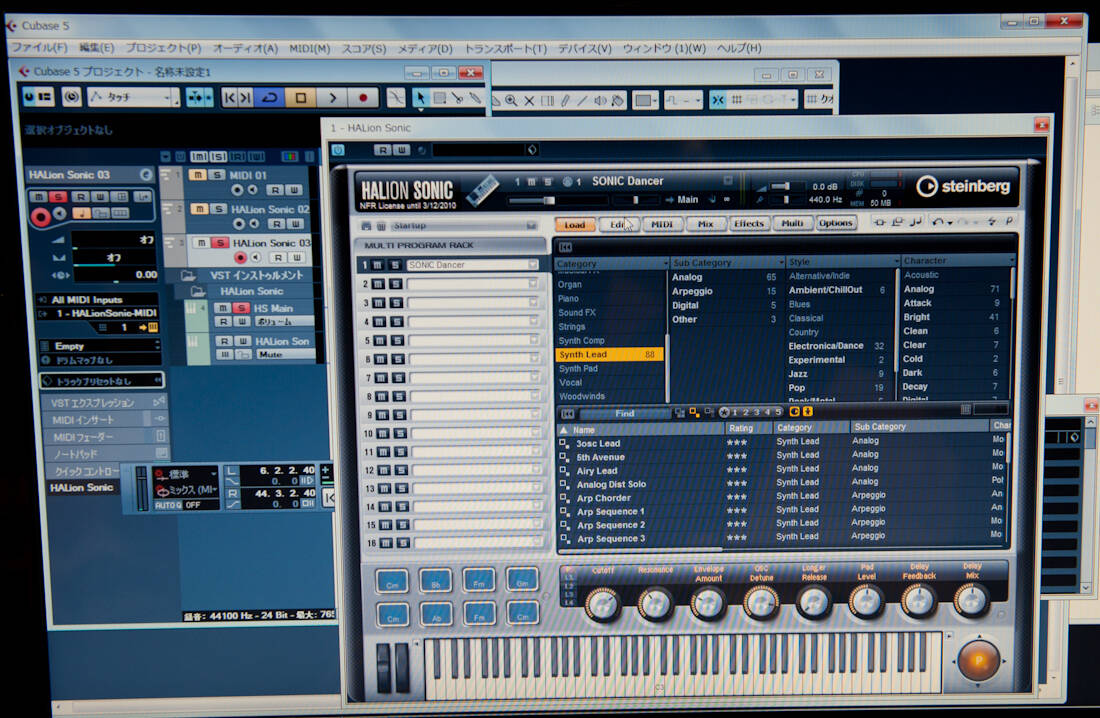Open the MIDI page in HALion Sonic
Screen dimensions: 1100x718
tap(662, 224)
